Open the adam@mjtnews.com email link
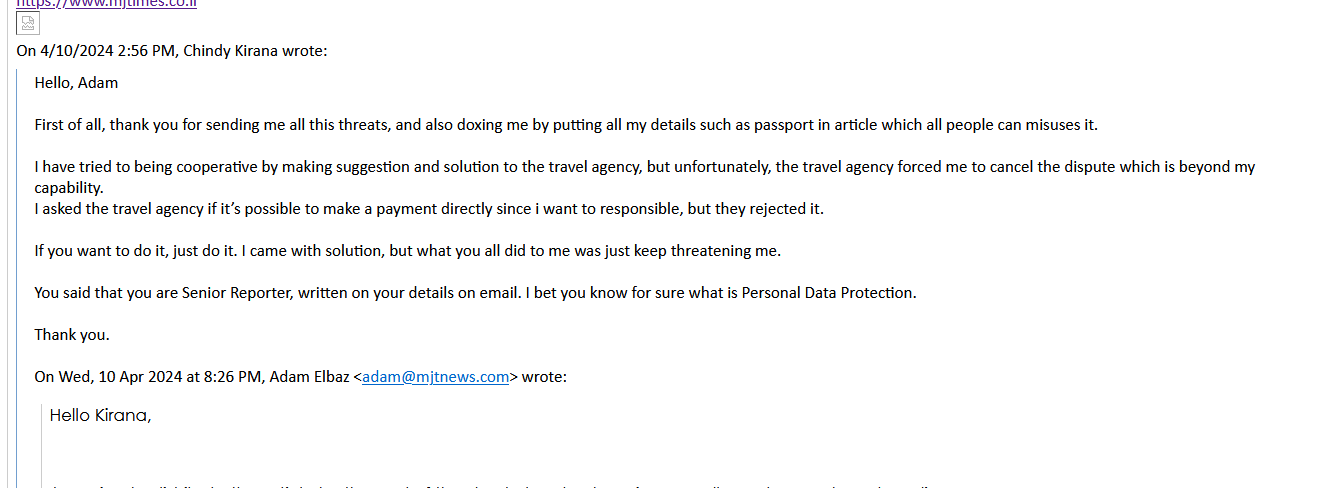The width and height of the screenshot is (1326, 488). click(435, 377)
